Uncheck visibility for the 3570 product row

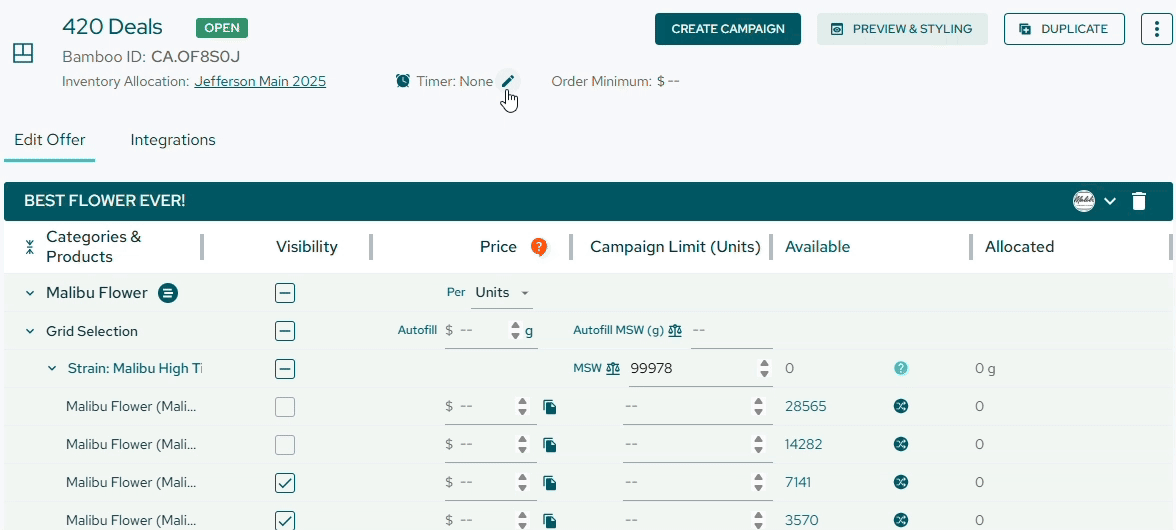coord(285,520)
